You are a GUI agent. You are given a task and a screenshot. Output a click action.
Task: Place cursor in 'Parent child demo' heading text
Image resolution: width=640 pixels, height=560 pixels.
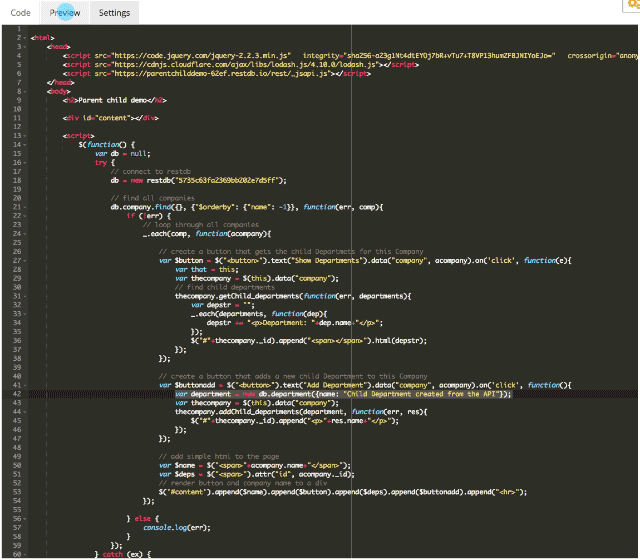click(x=113, y=100)
